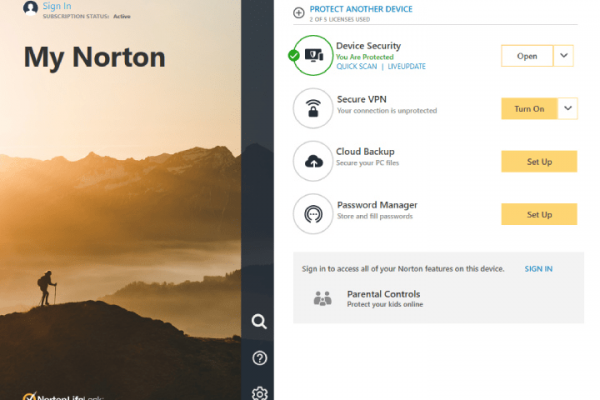Click the My Norton heading
This screenshot has height=400, width=600.
(x=95, y=58)
